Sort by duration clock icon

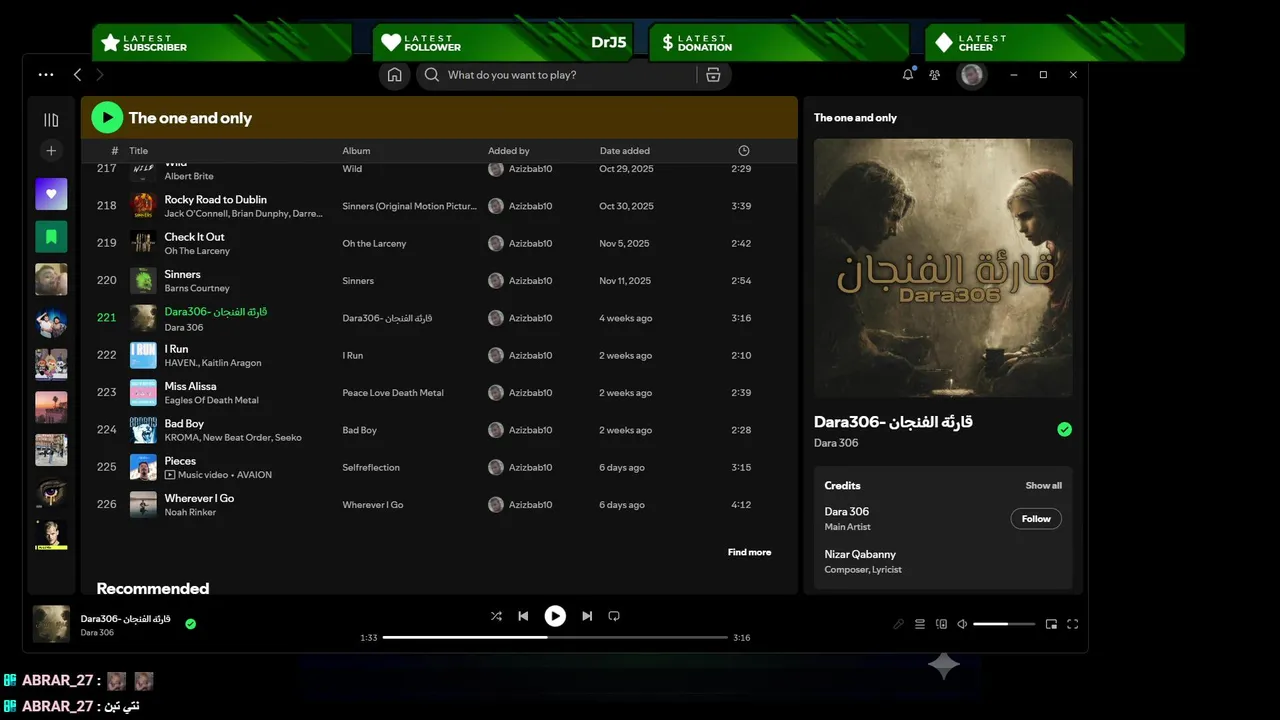click(743, 150)
